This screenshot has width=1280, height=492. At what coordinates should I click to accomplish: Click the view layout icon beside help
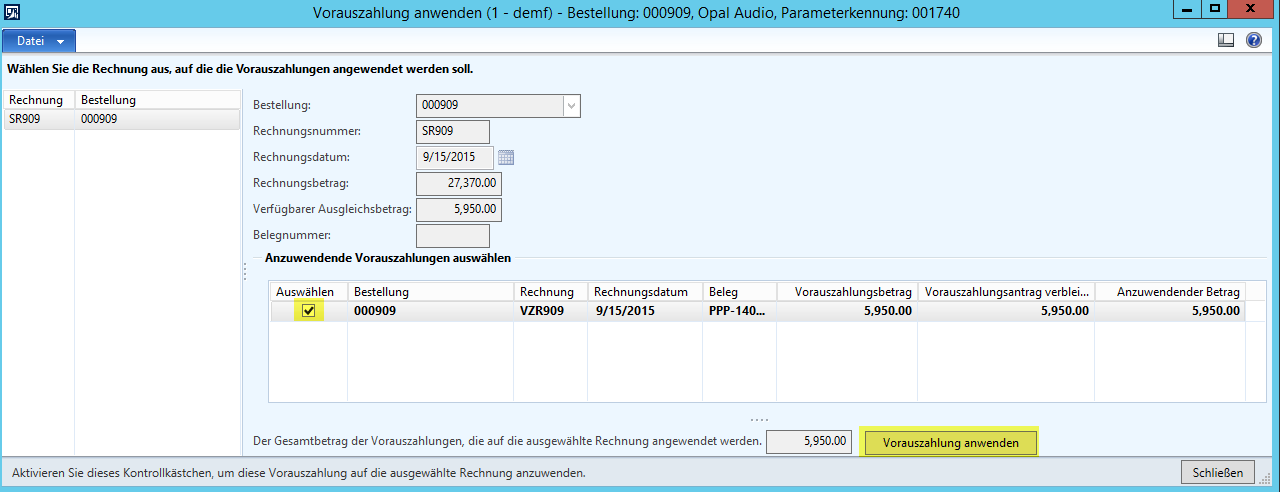point(1226,41)
